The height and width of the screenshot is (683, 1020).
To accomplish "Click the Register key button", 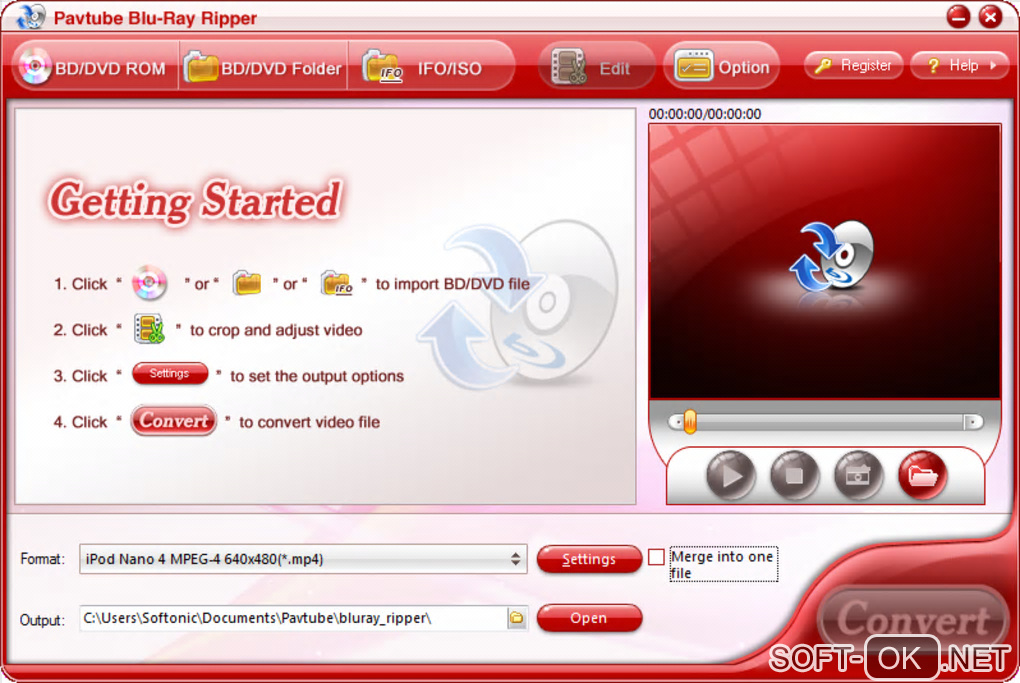I will pyautogui.click(x=853, y=66).
